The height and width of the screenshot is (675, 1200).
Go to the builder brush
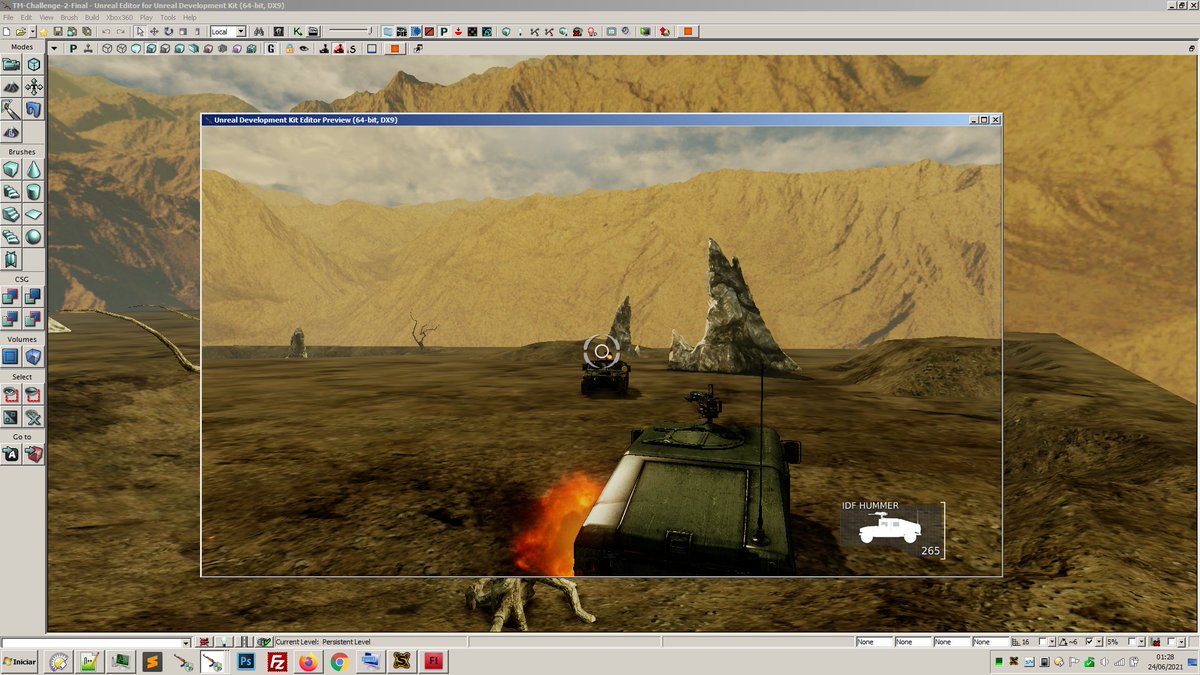pos(33,454)
